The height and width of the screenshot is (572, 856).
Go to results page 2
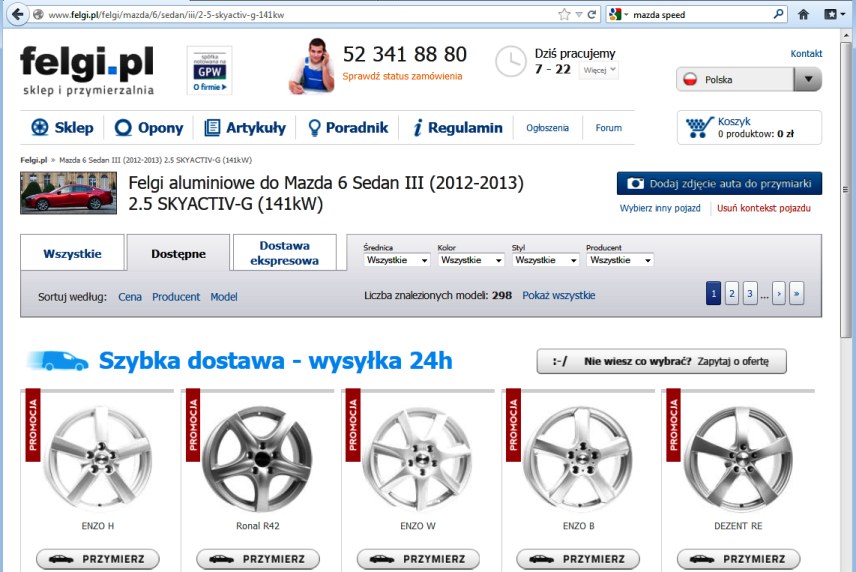pos(732,293)
